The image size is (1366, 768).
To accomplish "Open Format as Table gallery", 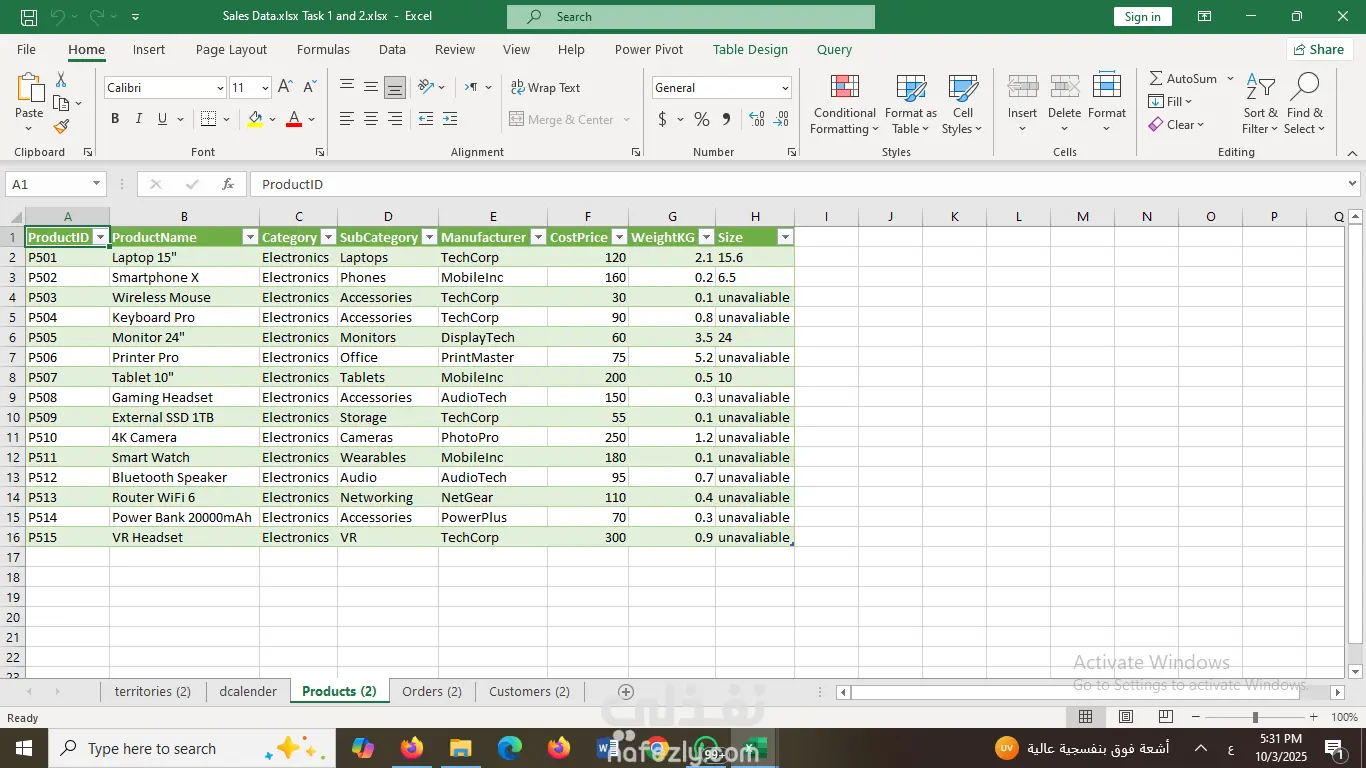I will [x=911, y=104].
